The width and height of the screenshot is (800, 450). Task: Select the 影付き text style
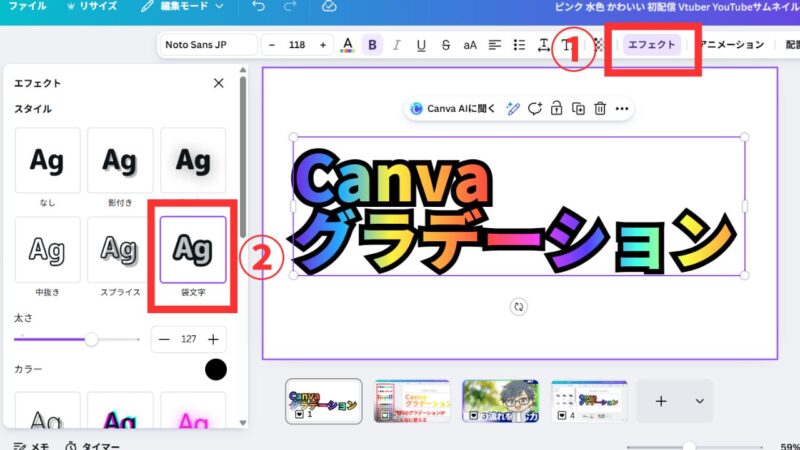pos(120,161)
